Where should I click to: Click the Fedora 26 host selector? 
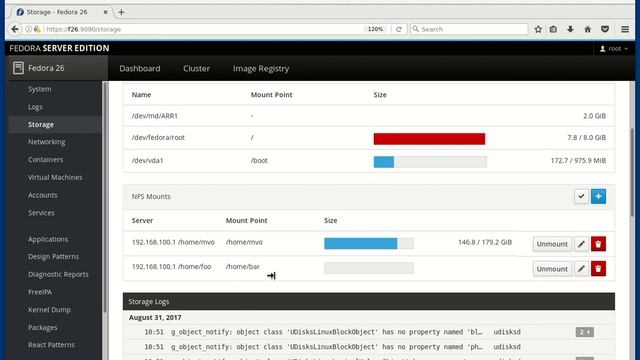[x=58, y=68]
